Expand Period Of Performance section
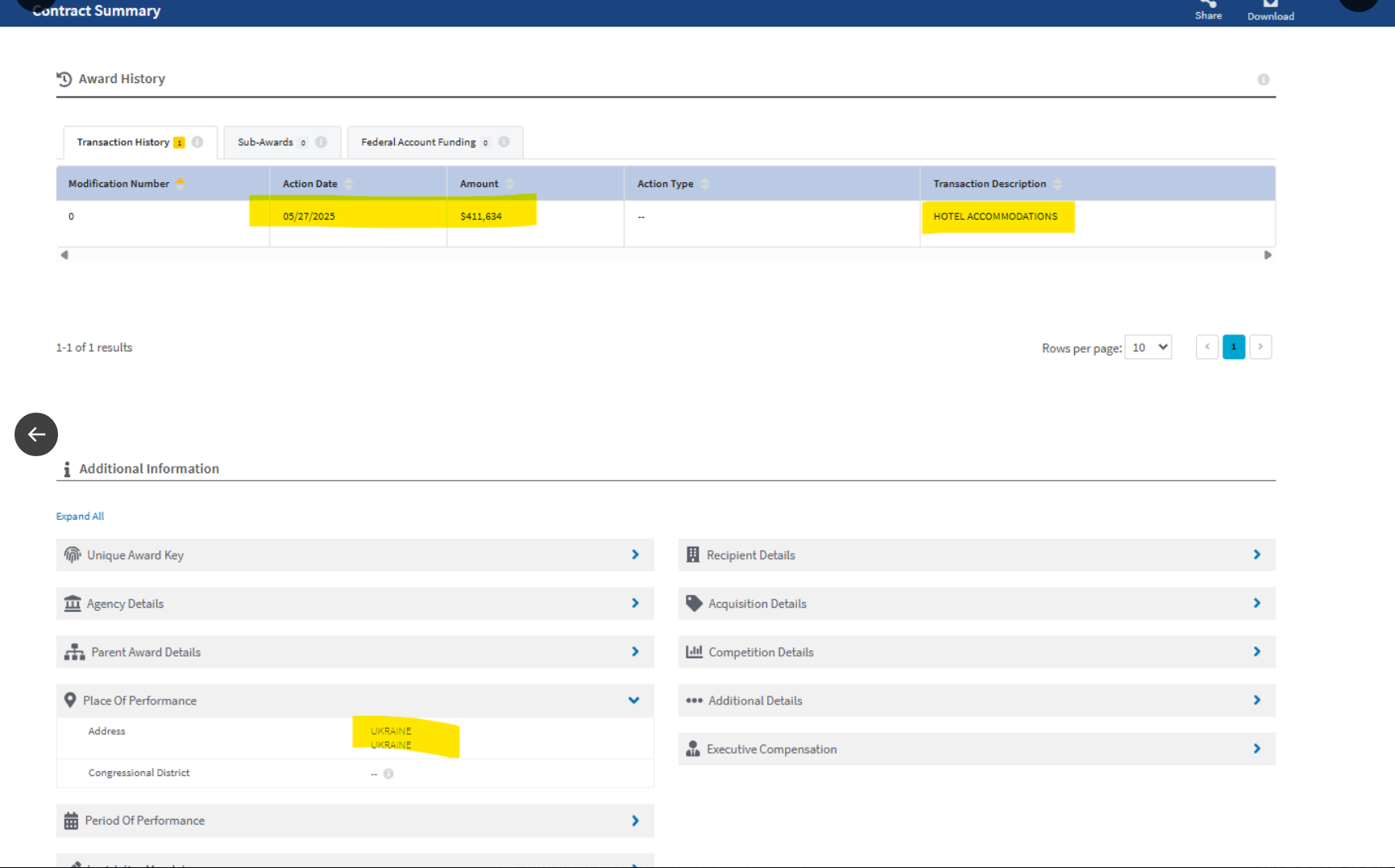Viewport: 1395px width, 868px height. click(355, 820)
